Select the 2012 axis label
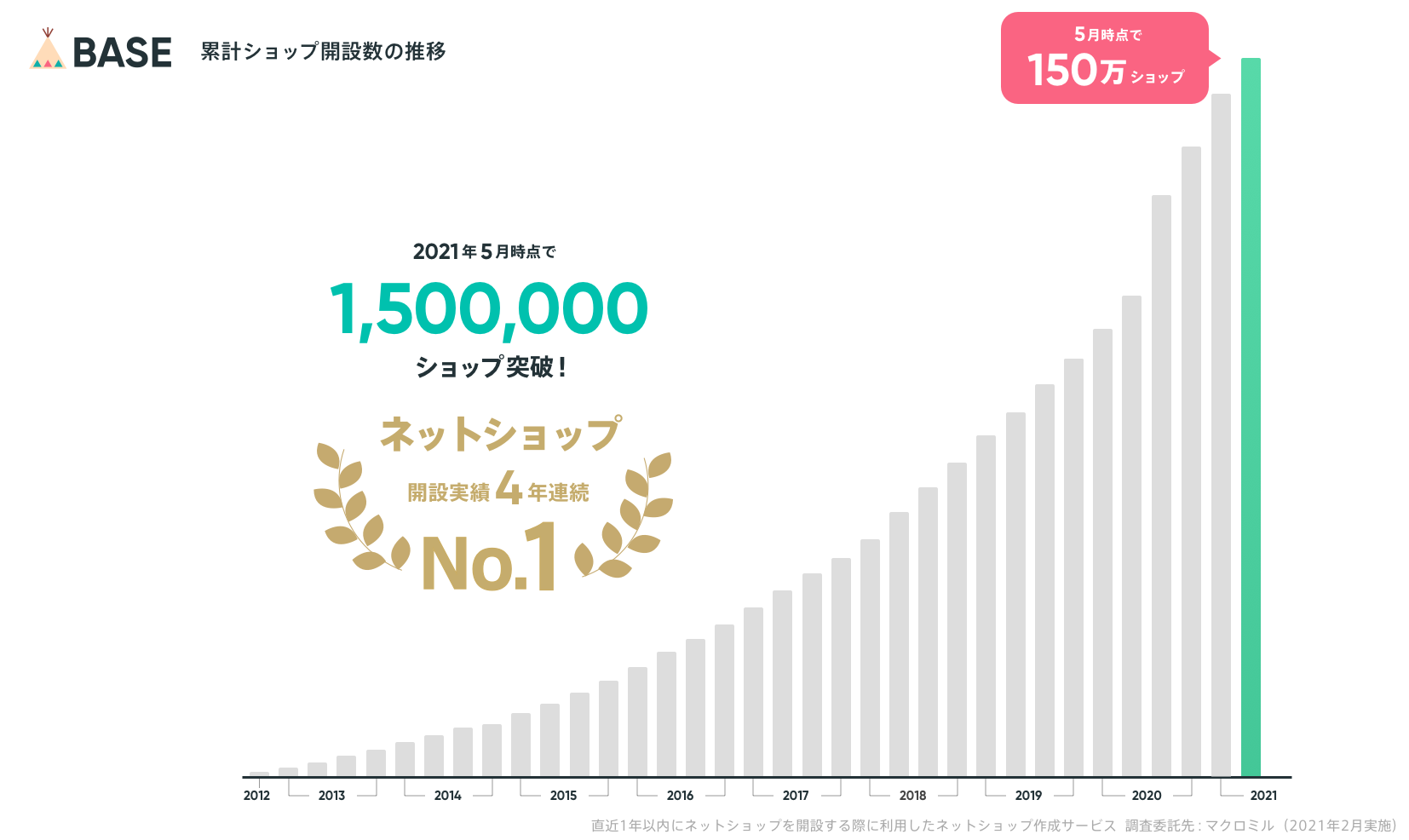Image resolution: width=1409 pixels, height=840 pixels. pyautogui.click(x=256, y=795)
